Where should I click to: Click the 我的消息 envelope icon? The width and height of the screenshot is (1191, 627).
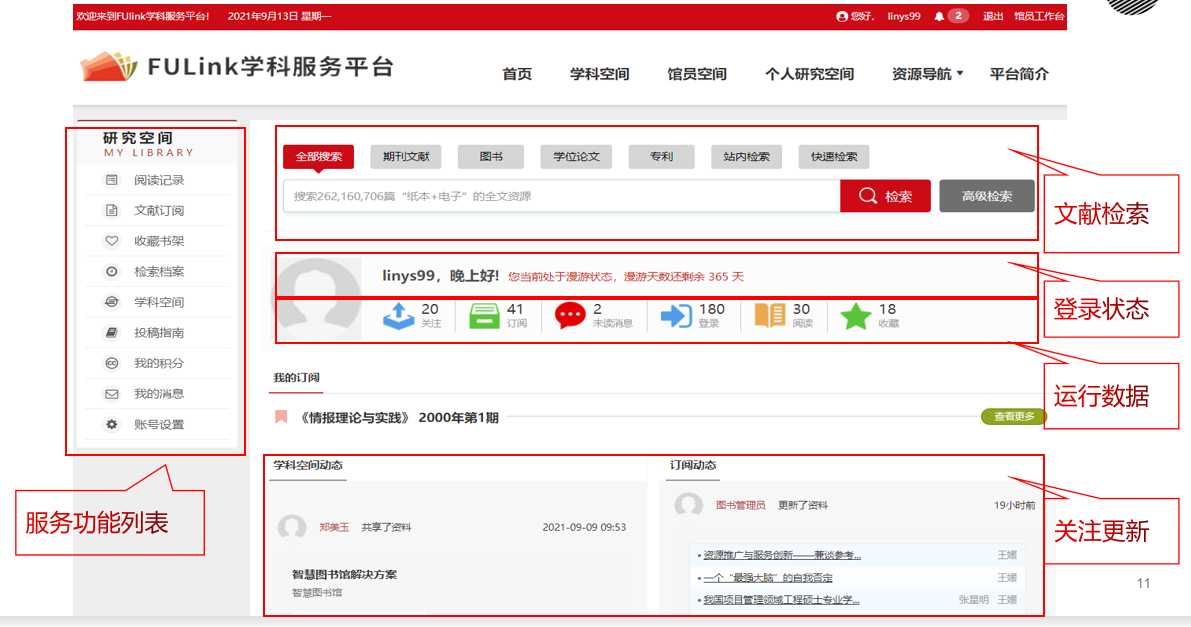click(112, 394)
